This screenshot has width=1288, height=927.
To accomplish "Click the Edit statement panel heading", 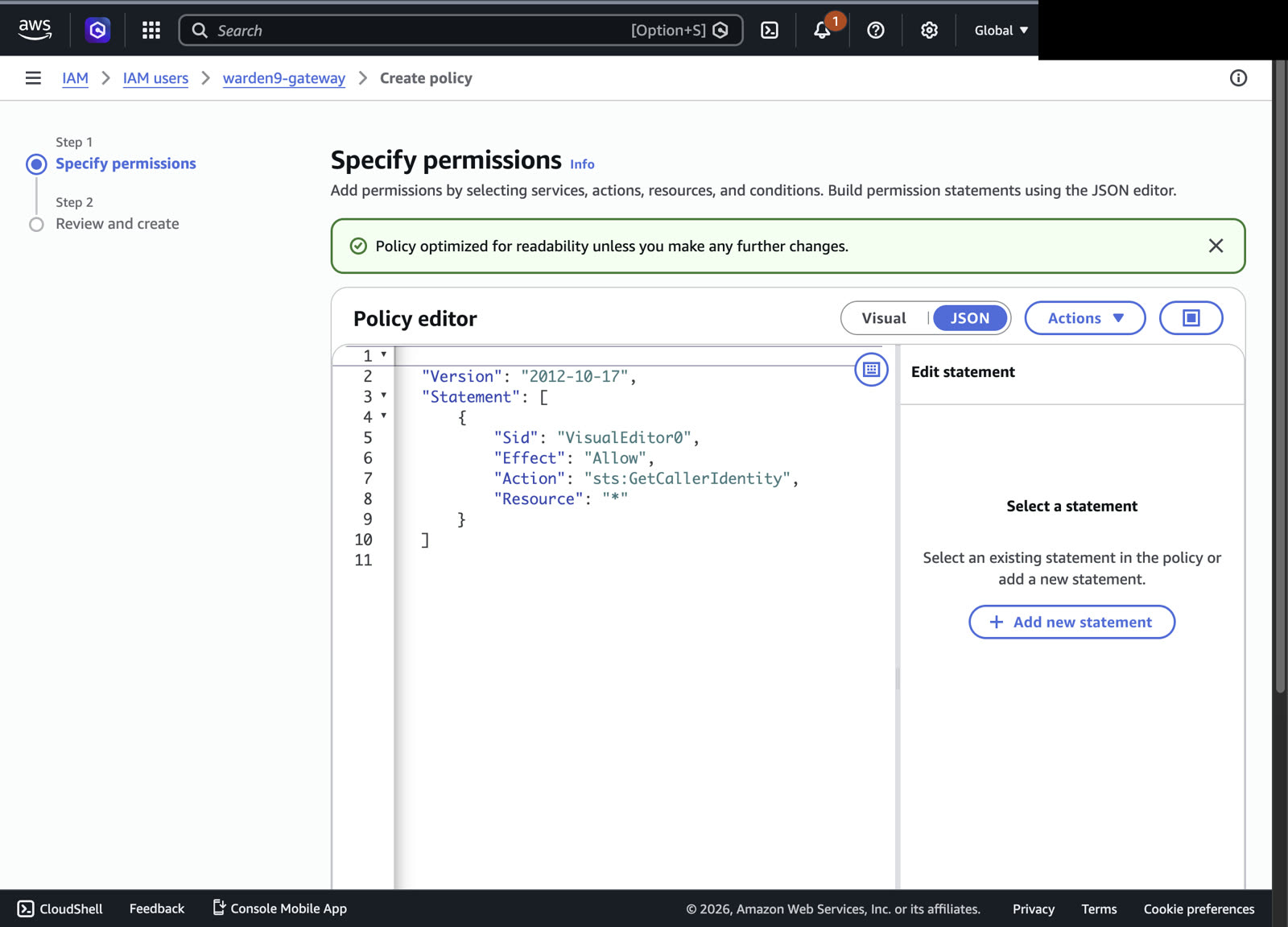I will click(963, 372).
